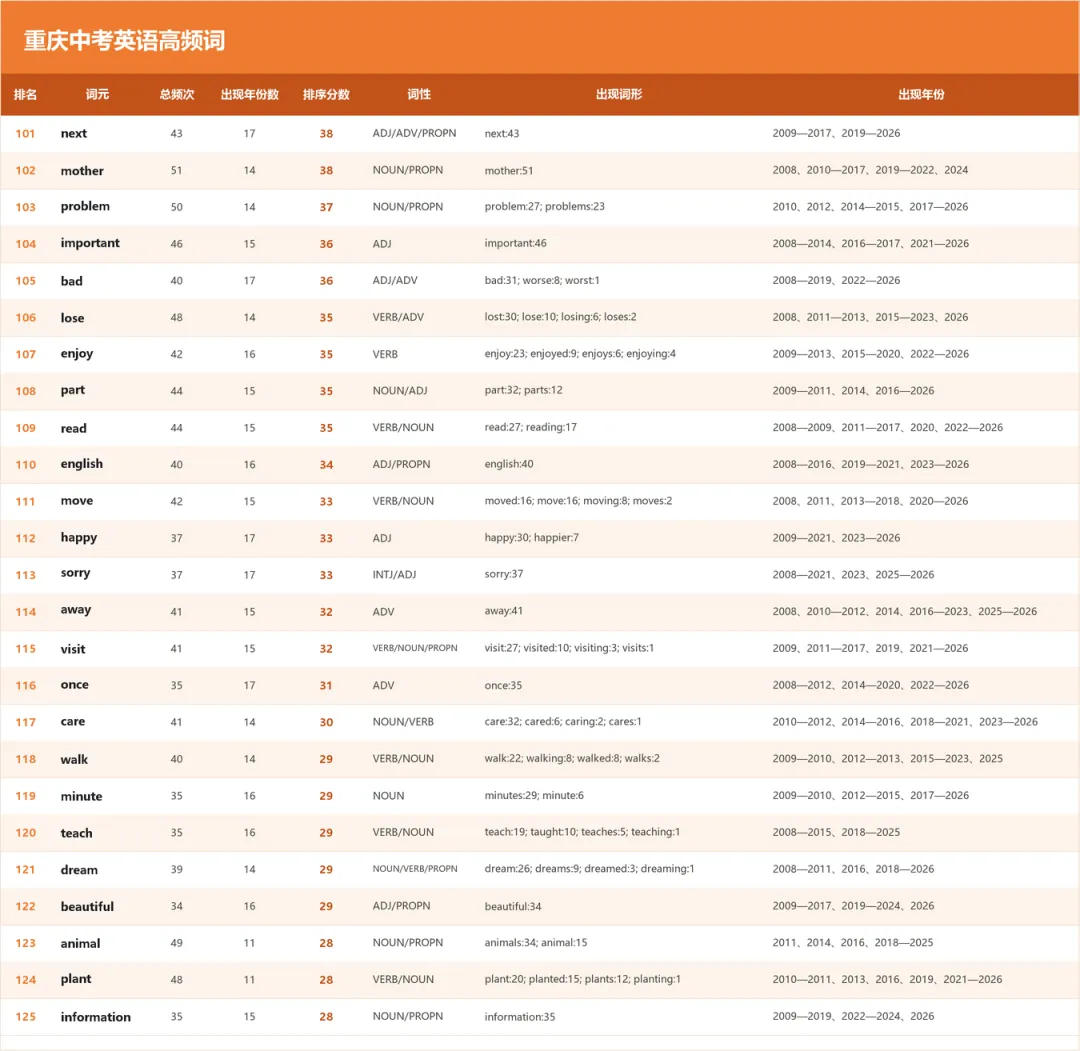Image resolution: width=1080 pixels, height=1051 pixels.
Task: Click the word forms 'lost:30; lose:10; losing:6; loses:2'
Action: coord(560,317)
